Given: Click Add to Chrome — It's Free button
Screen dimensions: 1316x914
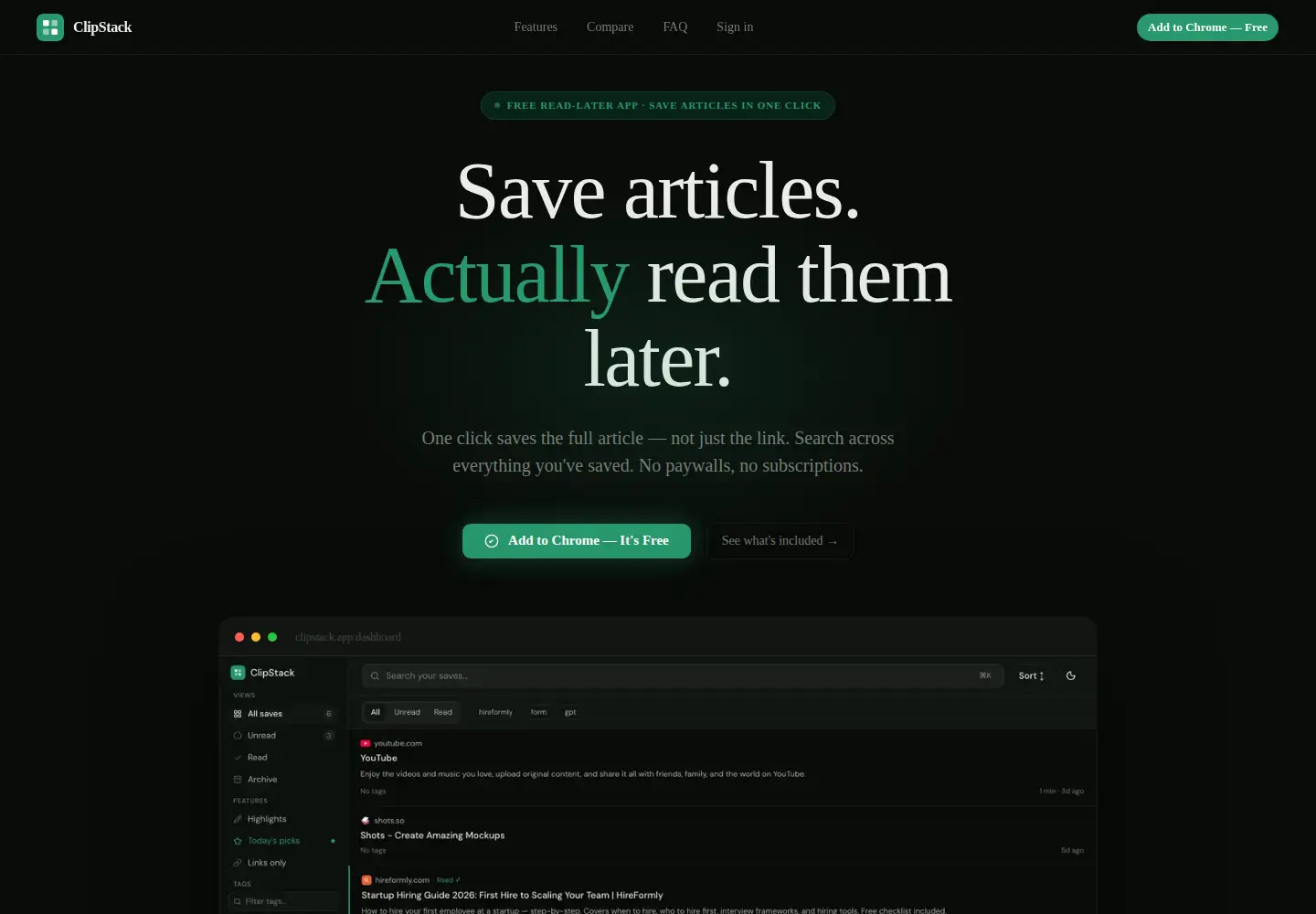Looking at the screenshot, I should click(577, 541).
